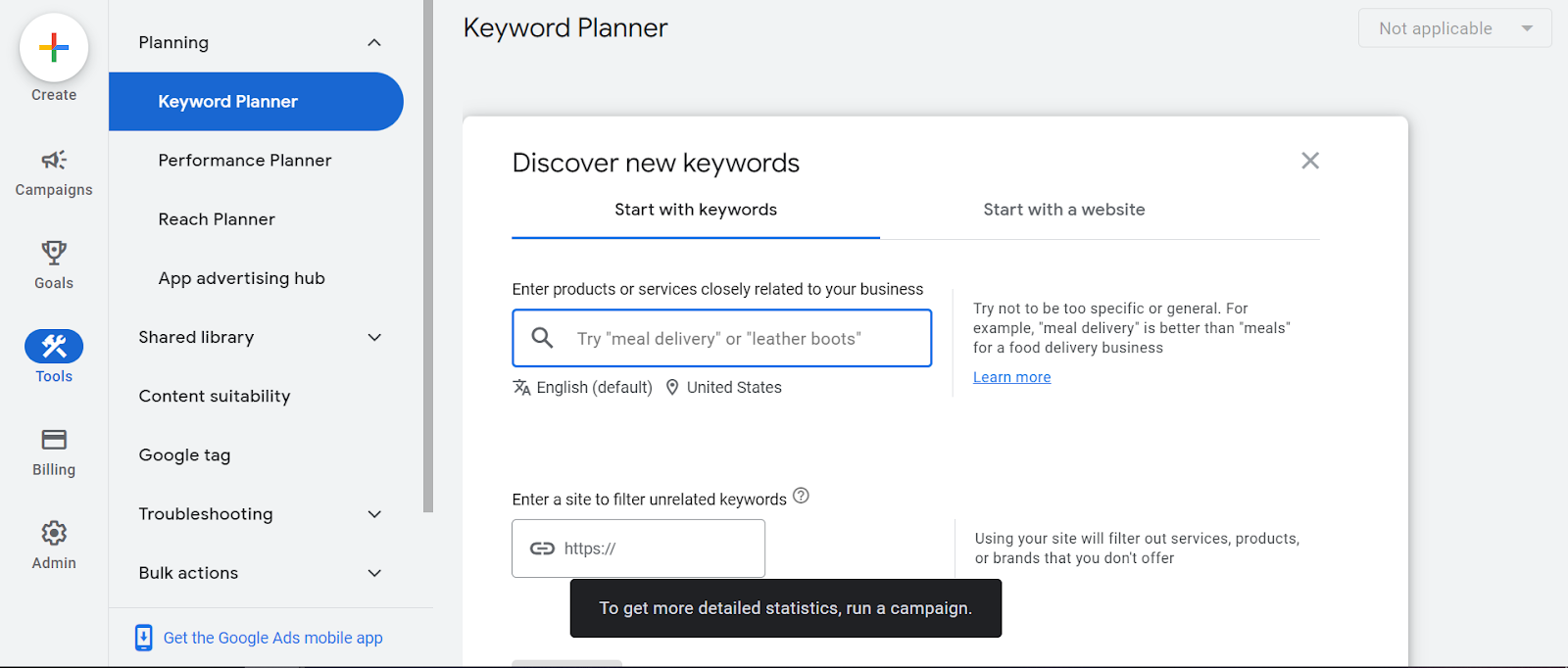Focus the keyword search input field
This screenshot has height=668, width=1568.
(745, 339)
